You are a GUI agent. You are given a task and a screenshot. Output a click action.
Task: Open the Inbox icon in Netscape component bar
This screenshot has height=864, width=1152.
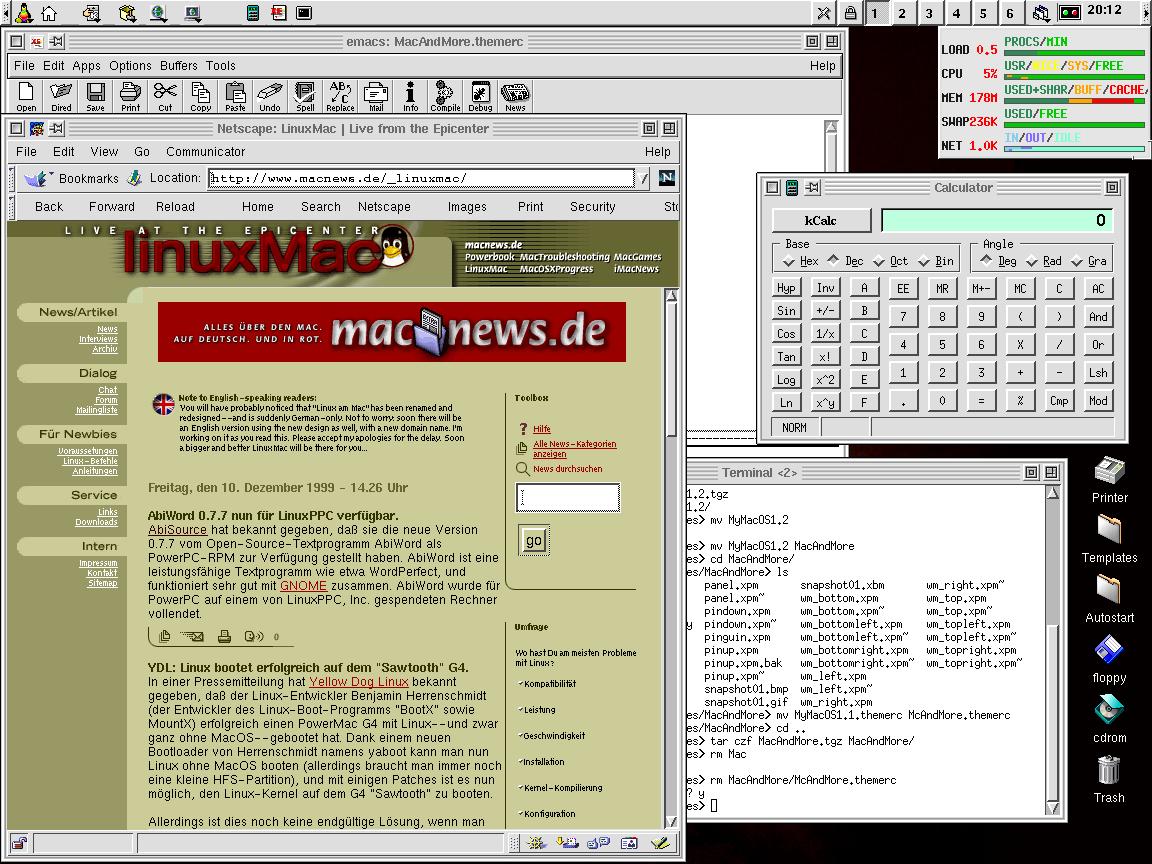coord(566,843)
